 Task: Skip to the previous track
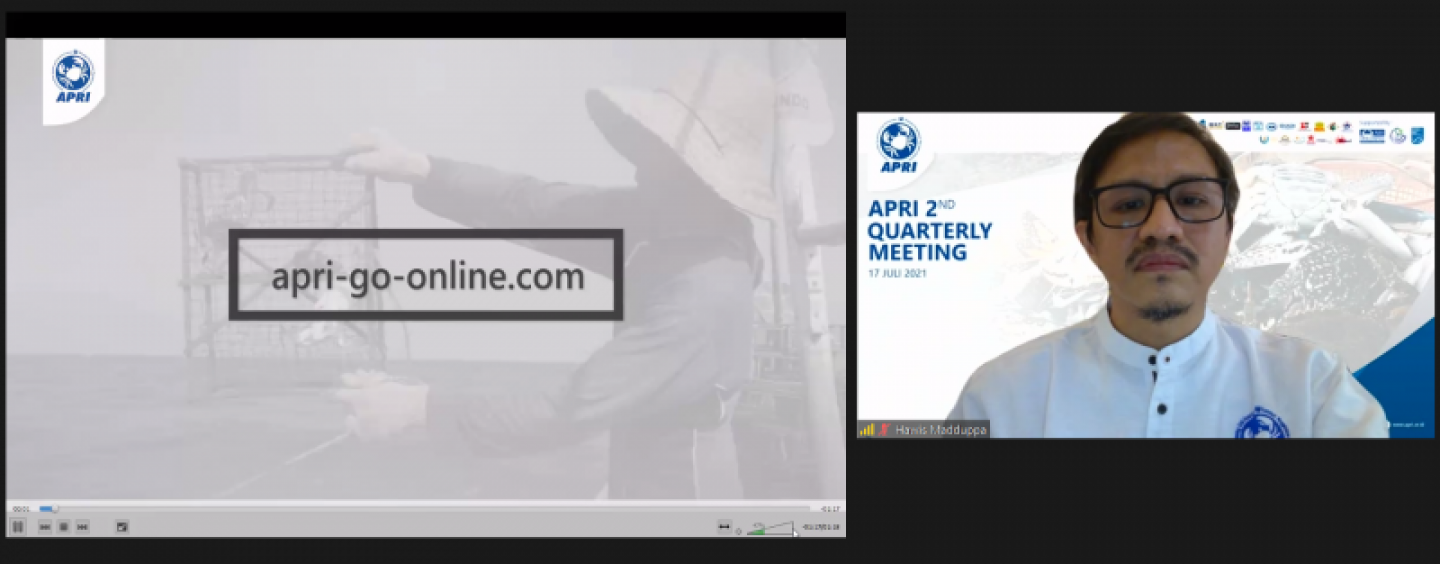pos(45,527)
